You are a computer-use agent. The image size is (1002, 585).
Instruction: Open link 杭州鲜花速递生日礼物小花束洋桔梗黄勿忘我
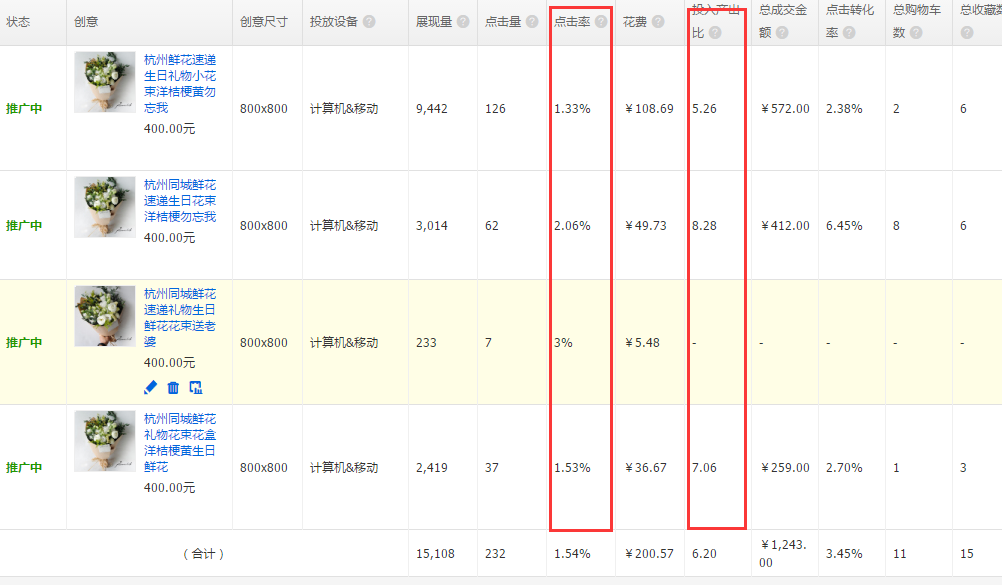tap(180, 84)
